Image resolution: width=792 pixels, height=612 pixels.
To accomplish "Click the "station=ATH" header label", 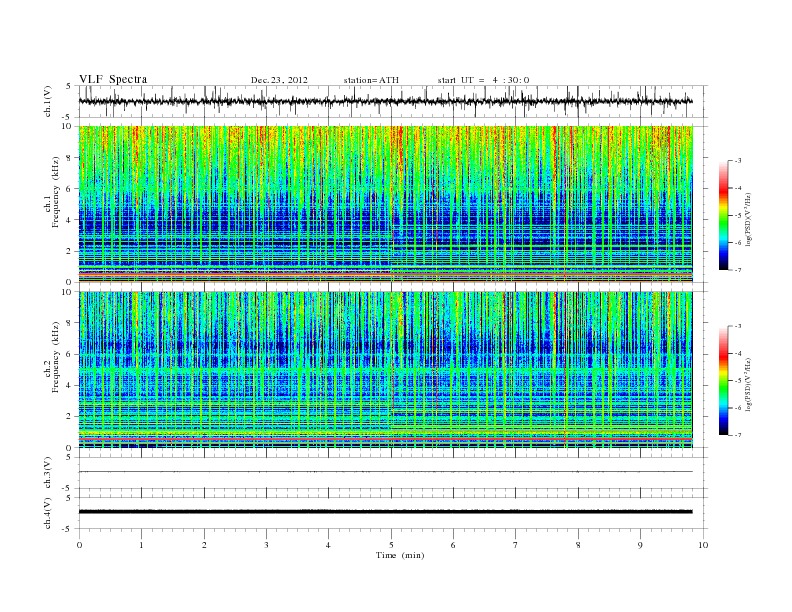I will (371, 80).
